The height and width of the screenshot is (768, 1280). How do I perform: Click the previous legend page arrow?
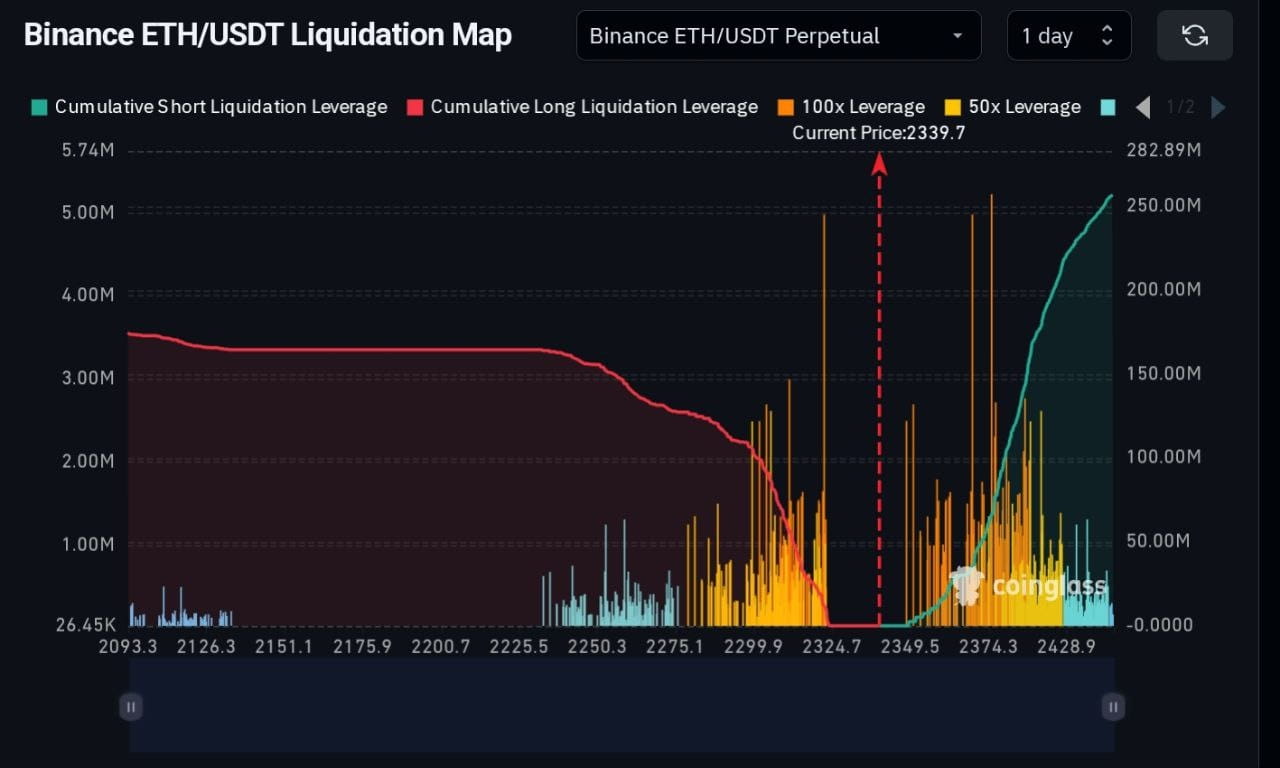1143,107
